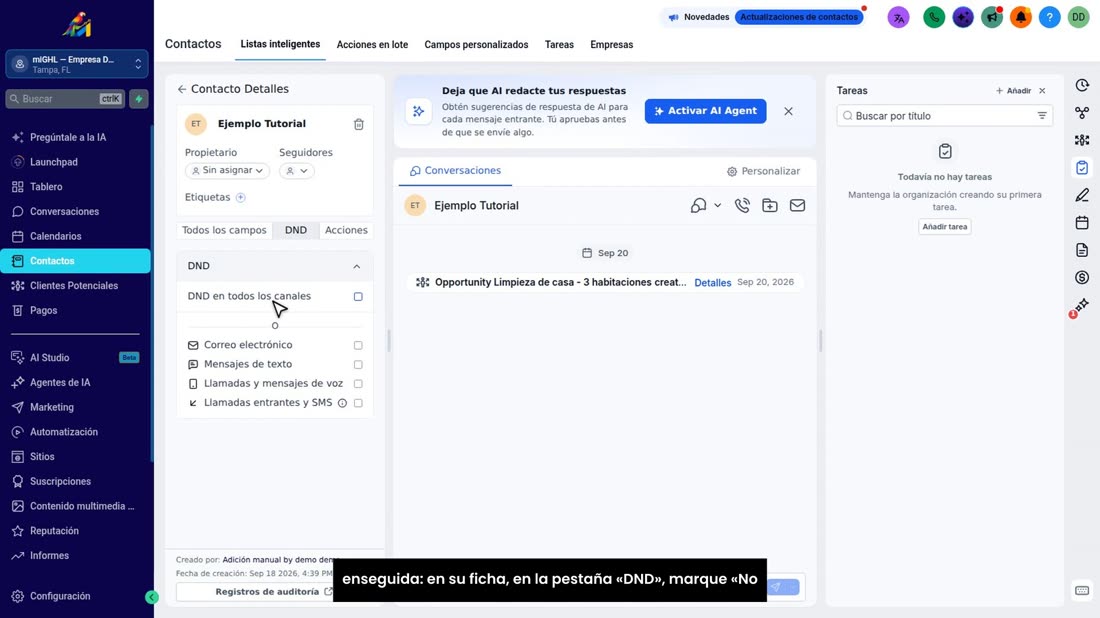Viewport: 1100px width, 618px height.
Task: Check the Correo electrónico DND box
Action: [x=358, y=345]
